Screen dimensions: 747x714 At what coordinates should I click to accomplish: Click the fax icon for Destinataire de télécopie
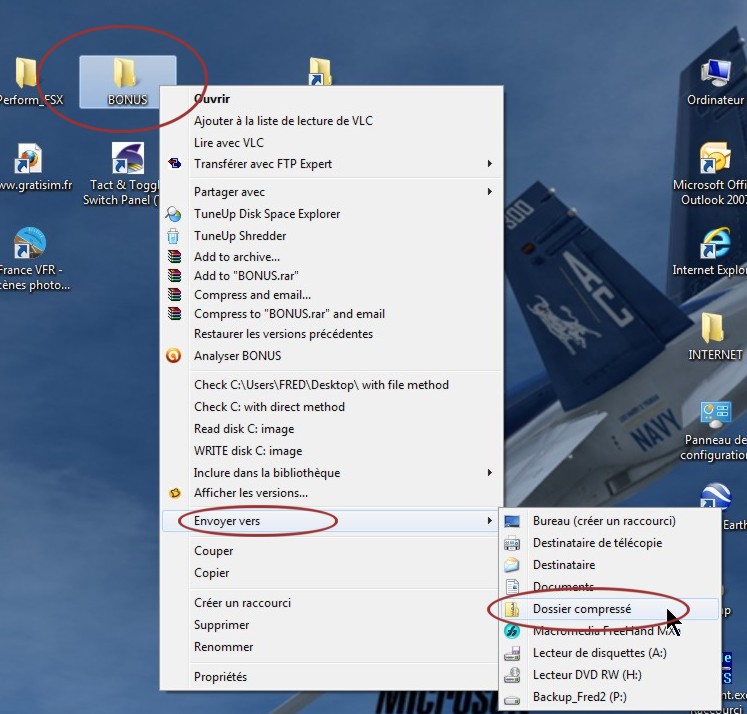[x=512, y=543]
